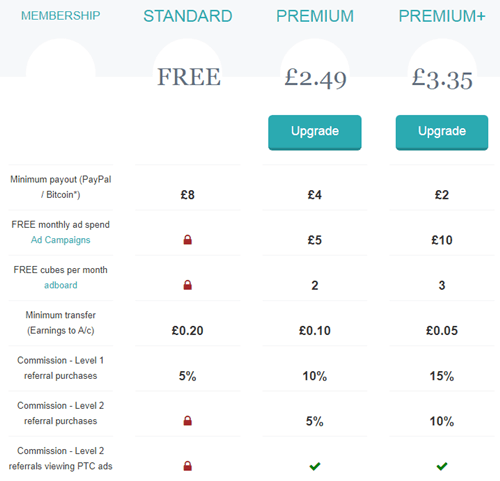Click the 15% Premium+ Level 1 commission

coord(442,376)
